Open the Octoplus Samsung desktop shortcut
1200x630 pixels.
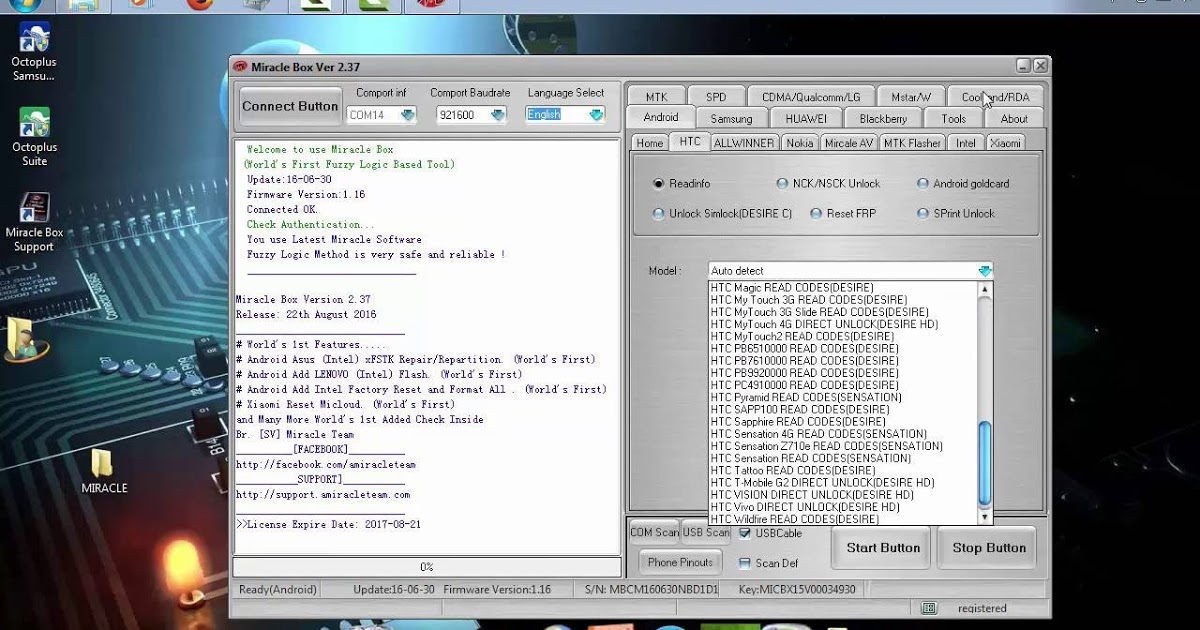click(33, 52)
